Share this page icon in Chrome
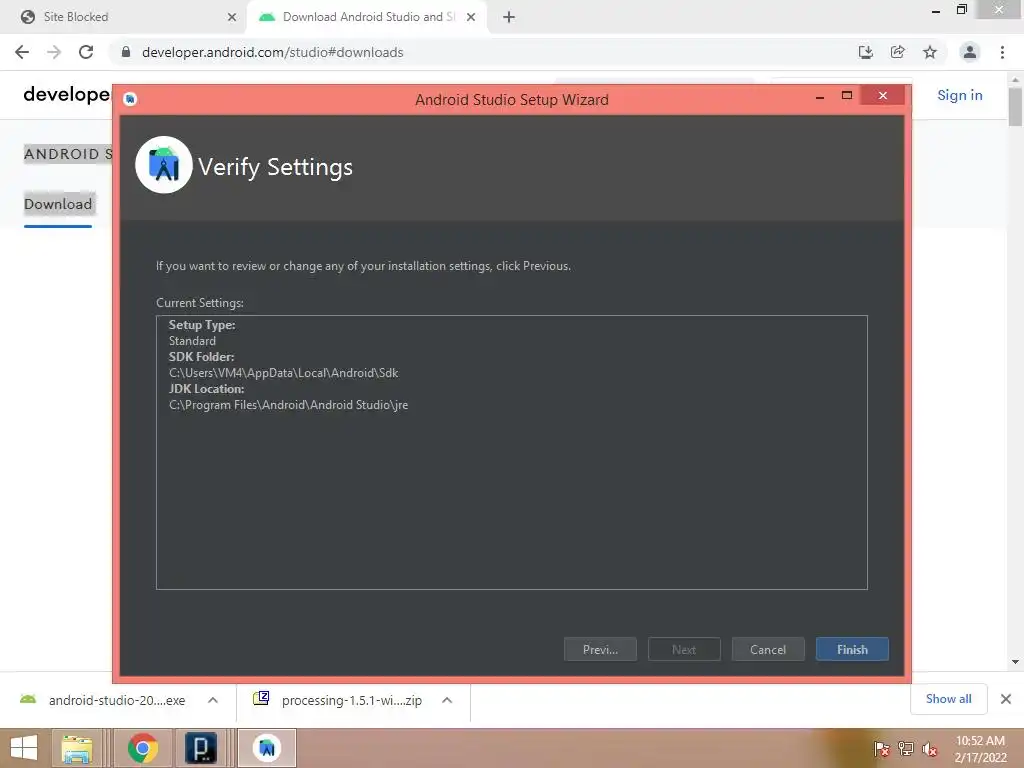 click(x=897, y=52)
